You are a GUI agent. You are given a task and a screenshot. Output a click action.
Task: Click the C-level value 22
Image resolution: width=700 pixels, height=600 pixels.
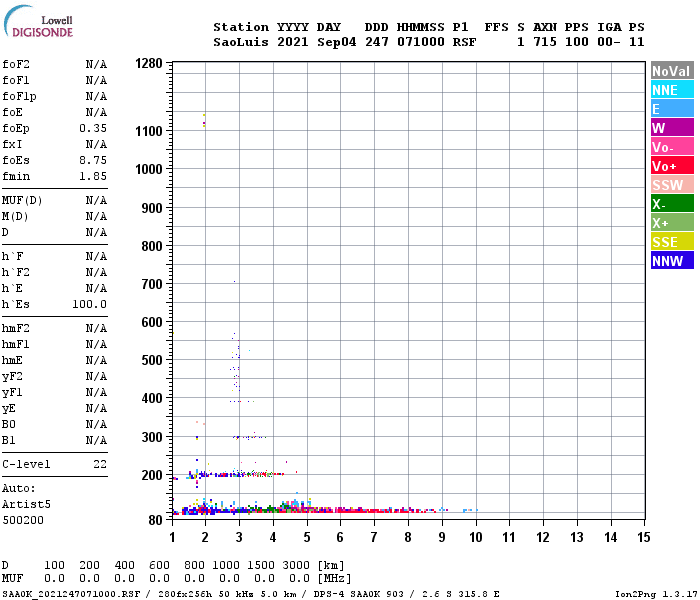100,464
